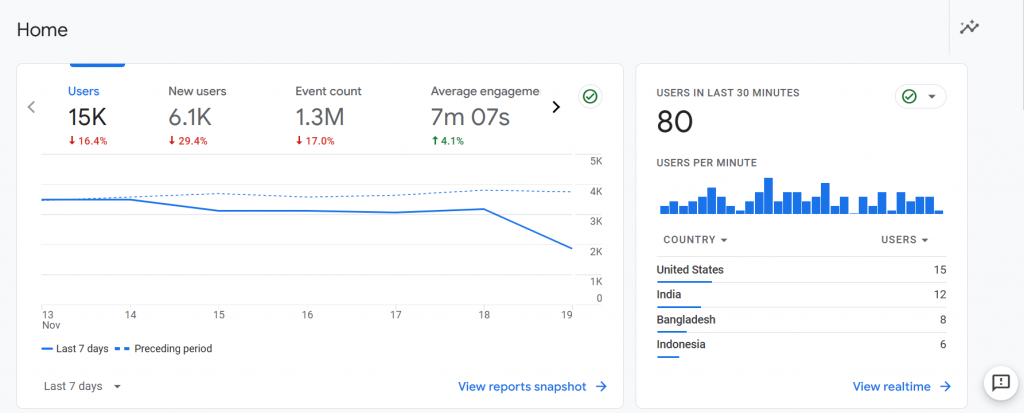
Task: Click the feedback chat bubble icon
Action: [x=999, y=381]
